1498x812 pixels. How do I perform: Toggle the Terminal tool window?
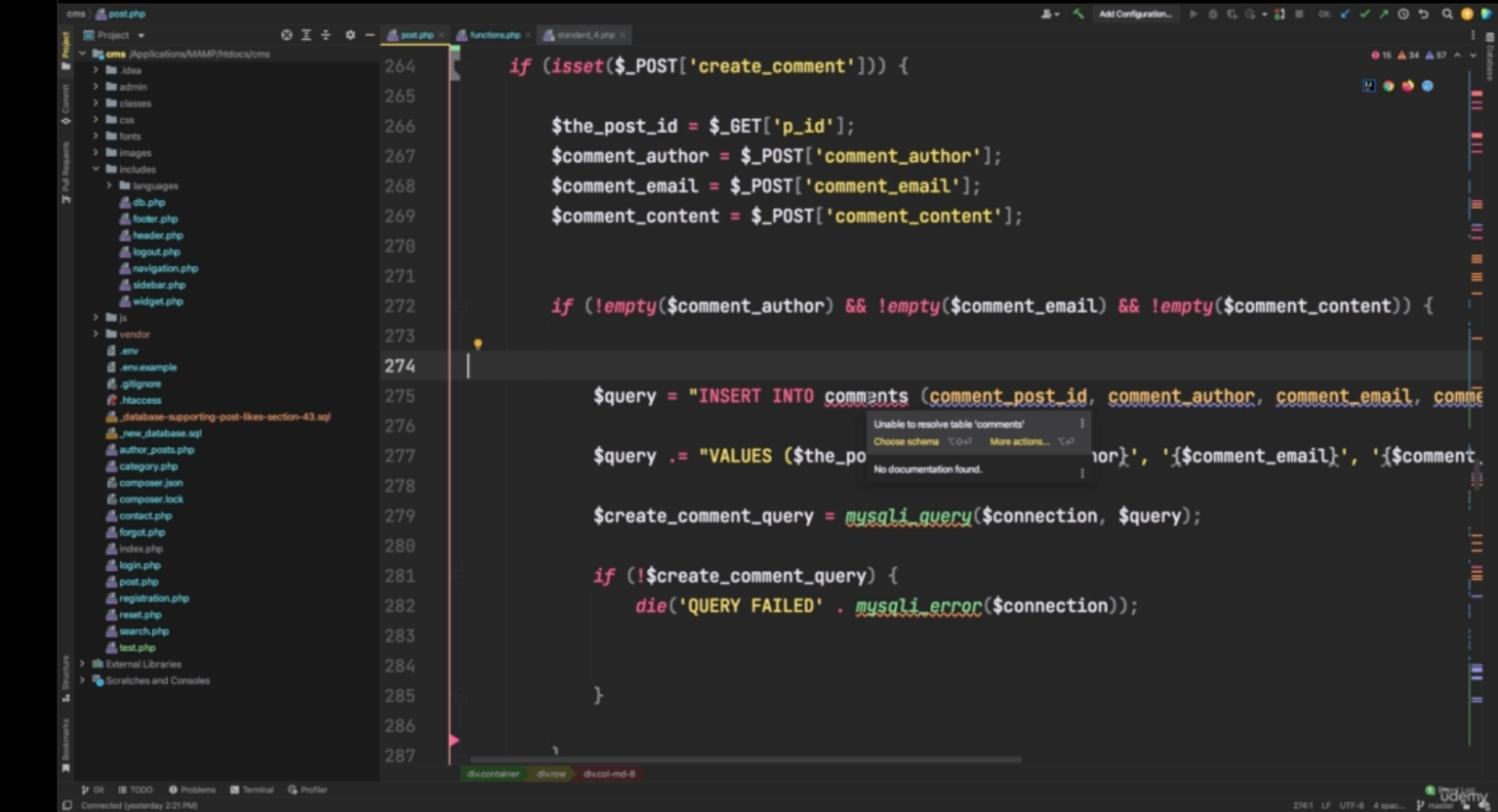(x=252, y=790)
